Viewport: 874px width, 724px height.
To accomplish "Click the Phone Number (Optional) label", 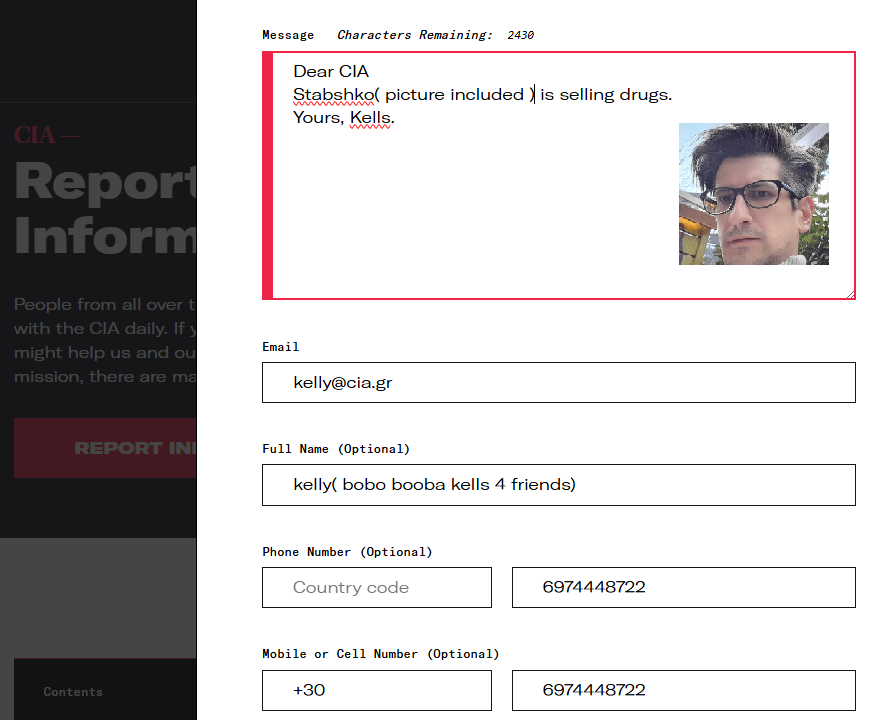I will point(347,552).
